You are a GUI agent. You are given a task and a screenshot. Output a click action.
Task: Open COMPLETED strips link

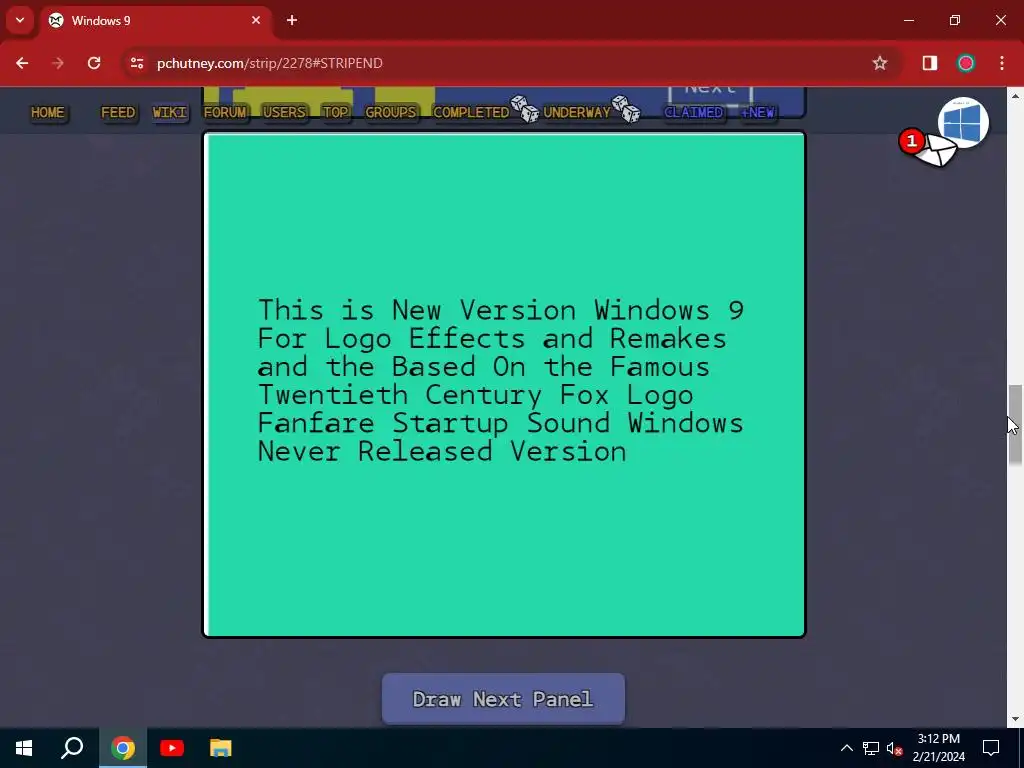pyautogui.click(x=471, y=112)
